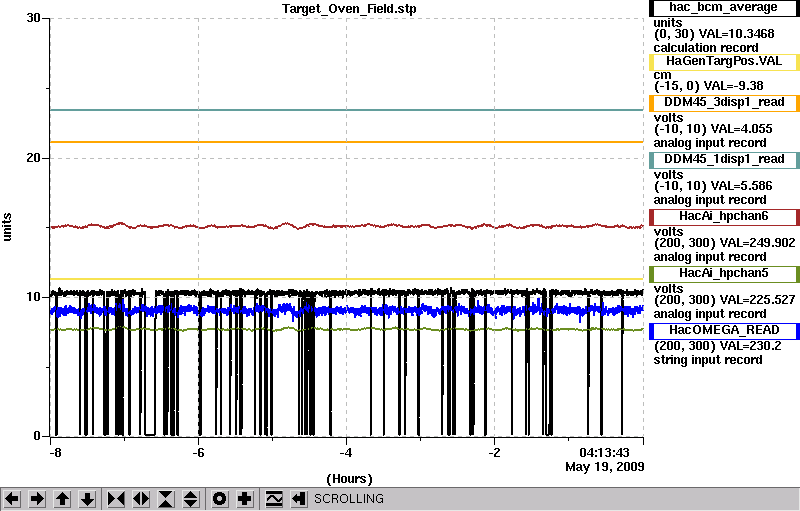Click the VAL=249.902 readout text

tap(757, 243)
